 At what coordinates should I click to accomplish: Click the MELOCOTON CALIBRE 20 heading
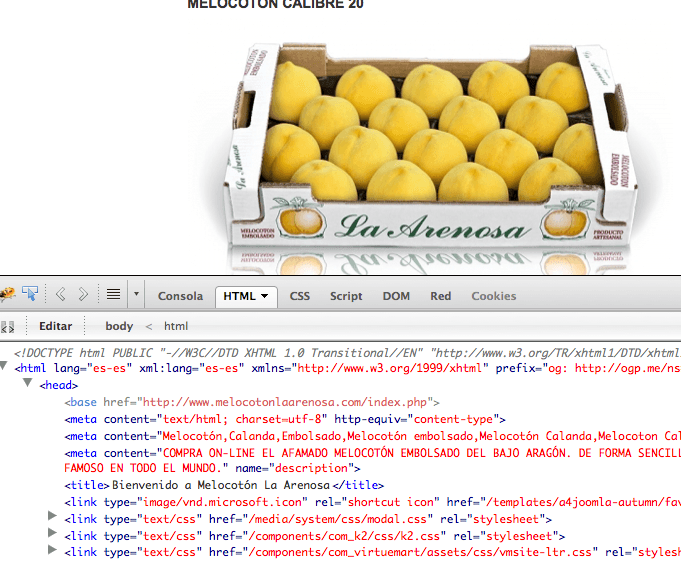click(275, 4)
